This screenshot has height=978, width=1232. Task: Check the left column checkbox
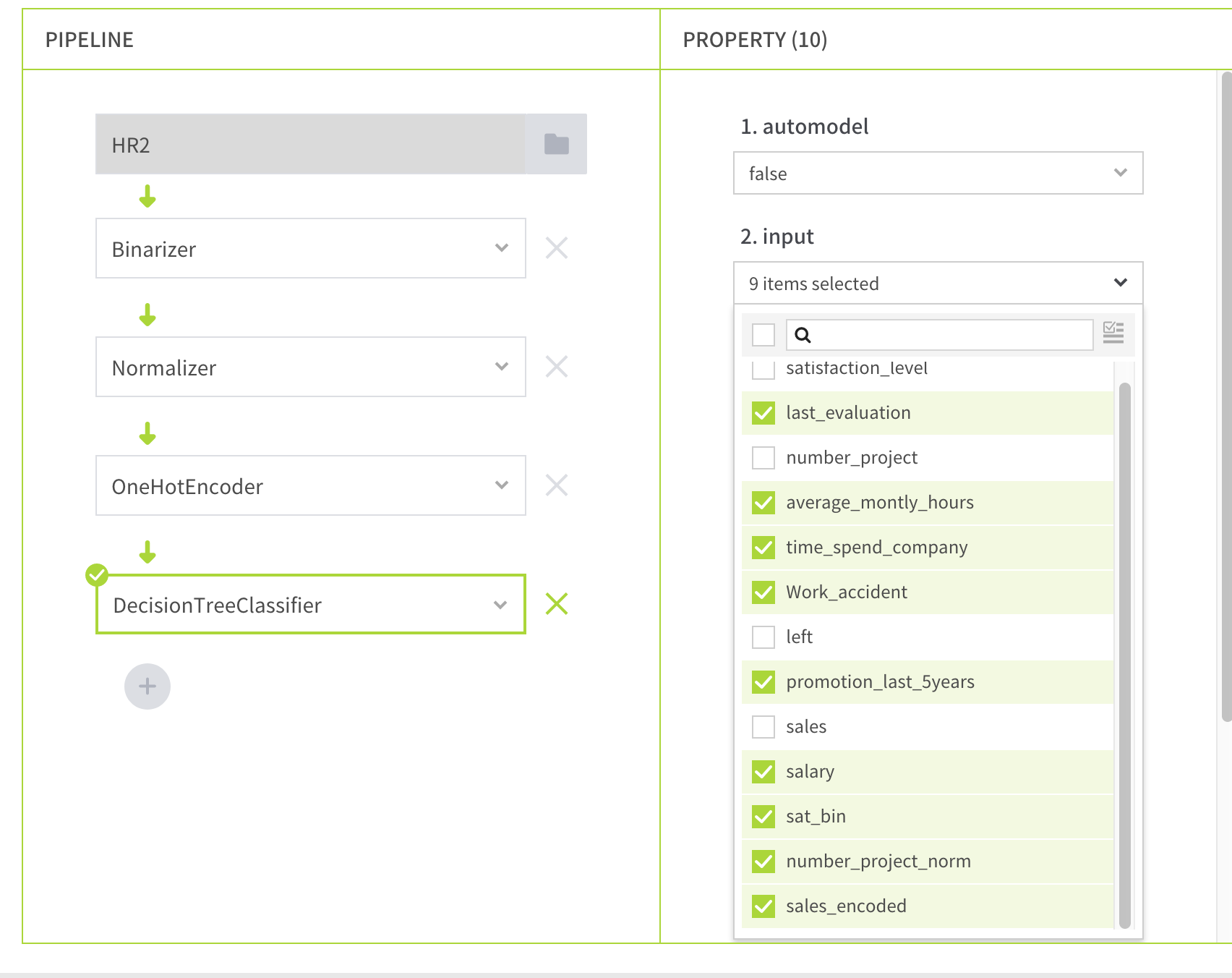coord(763,637)
